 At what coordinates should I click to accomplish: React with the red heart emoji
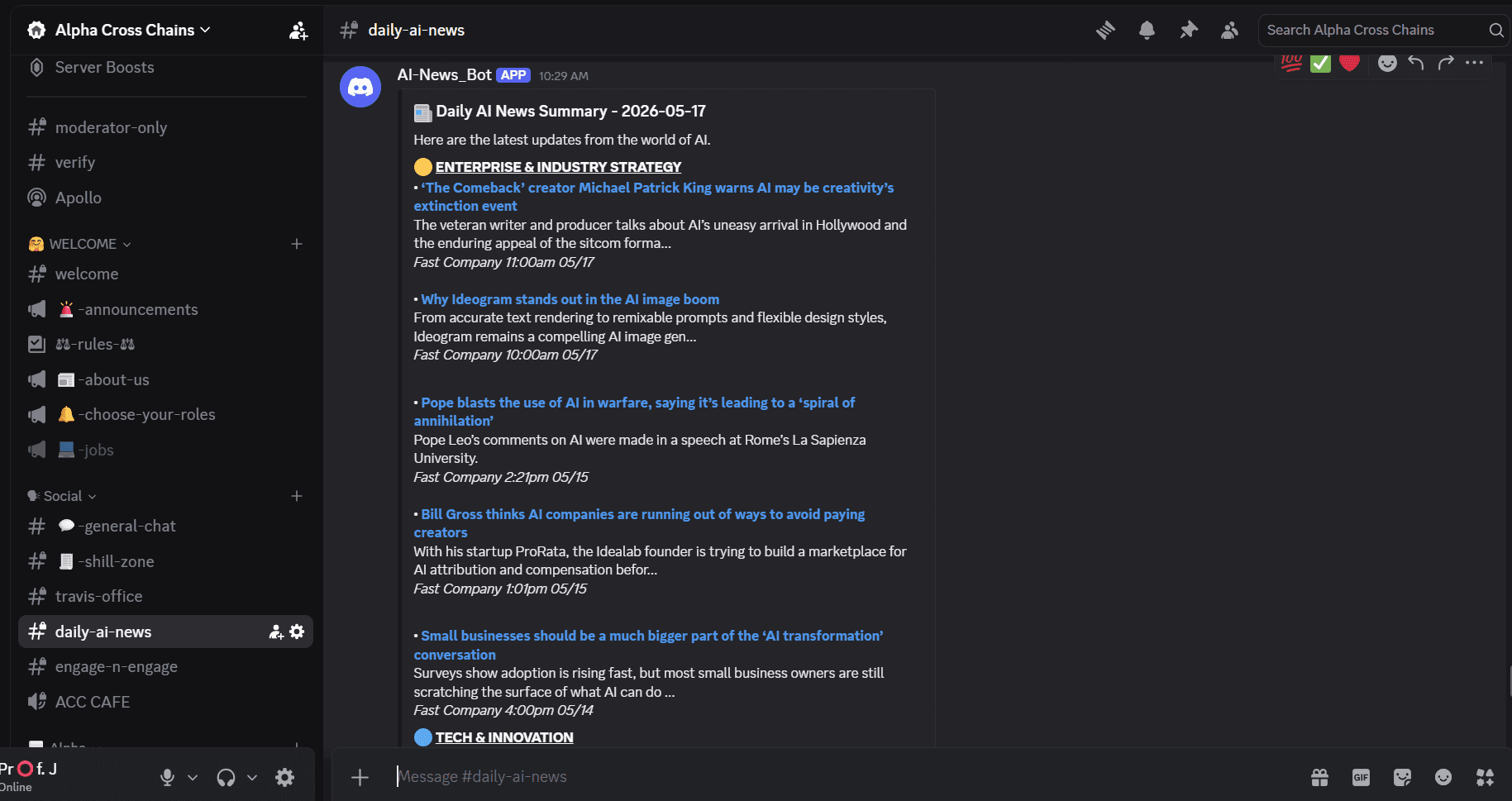[1349, 63]
